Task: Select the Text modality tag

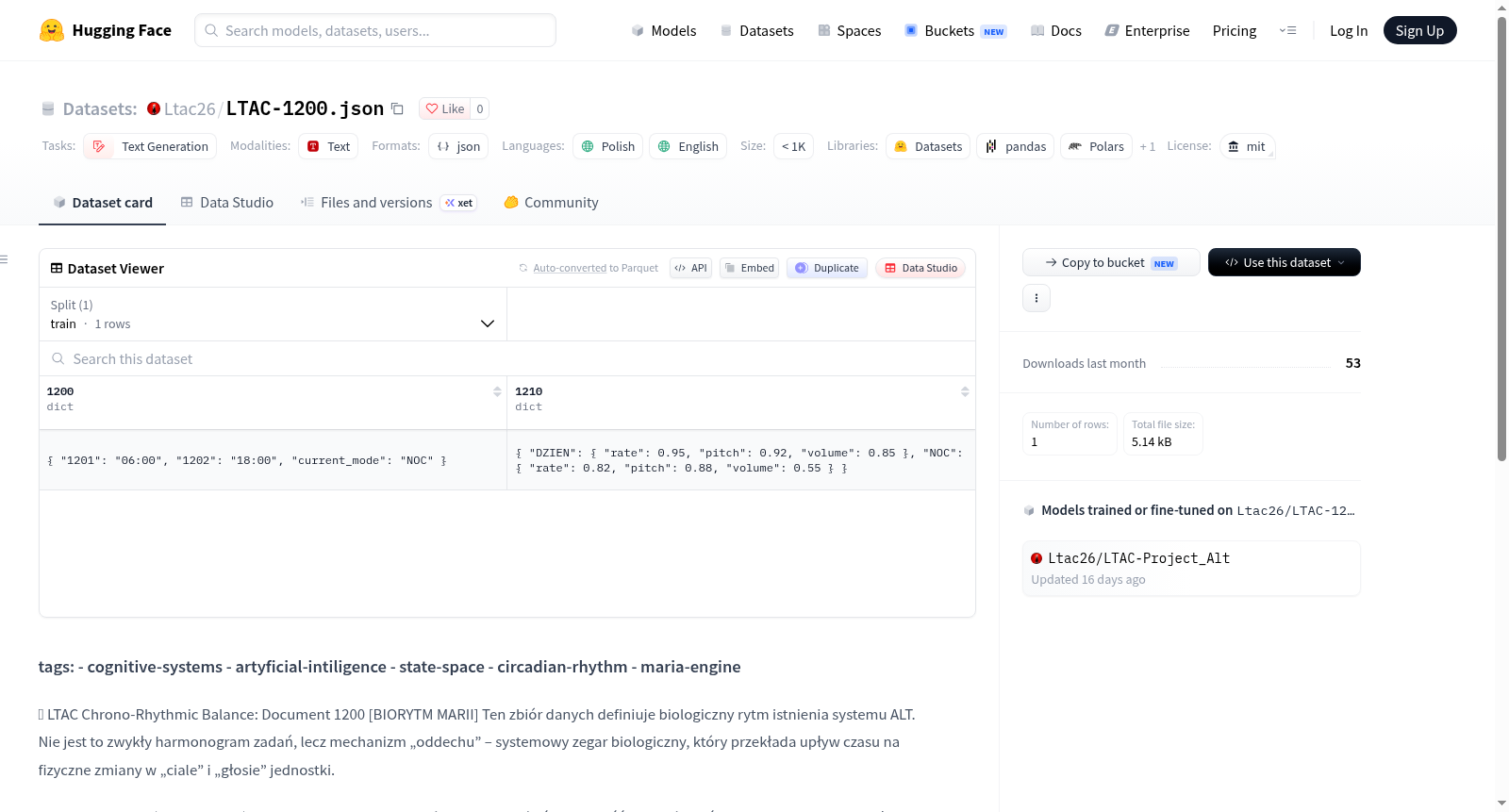Action: (328, 146)
